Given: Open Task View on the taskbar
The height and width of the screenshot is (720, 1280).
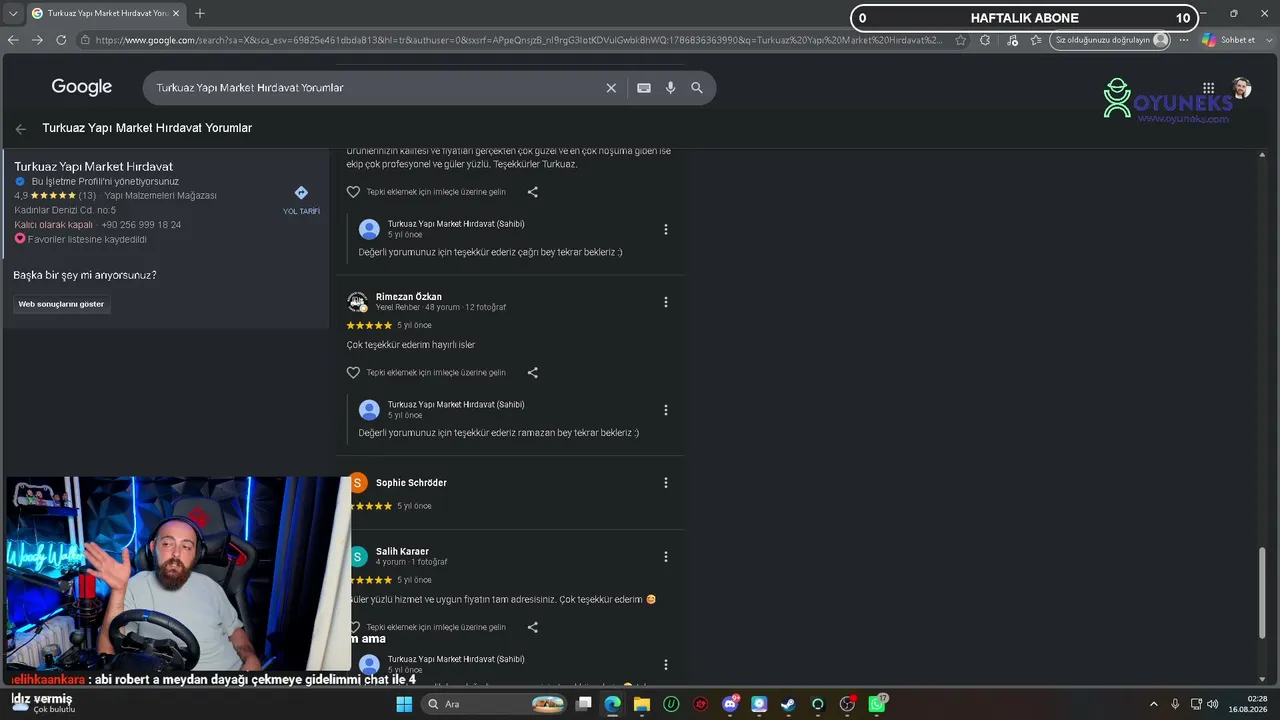Looking at the screenshot, I should [x=584, y=704].
